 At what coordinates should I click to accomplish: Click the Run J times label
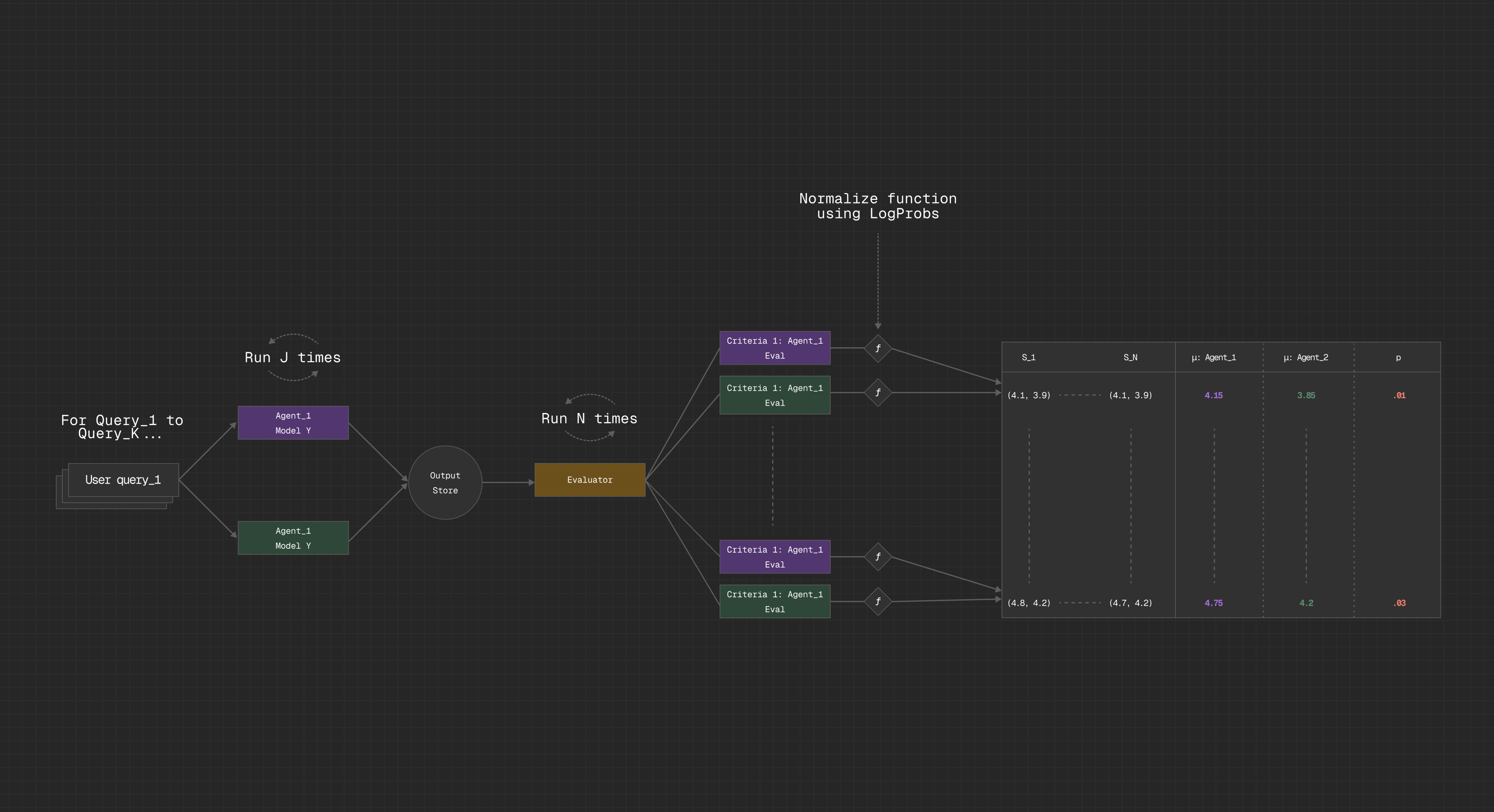coord(292,357)
